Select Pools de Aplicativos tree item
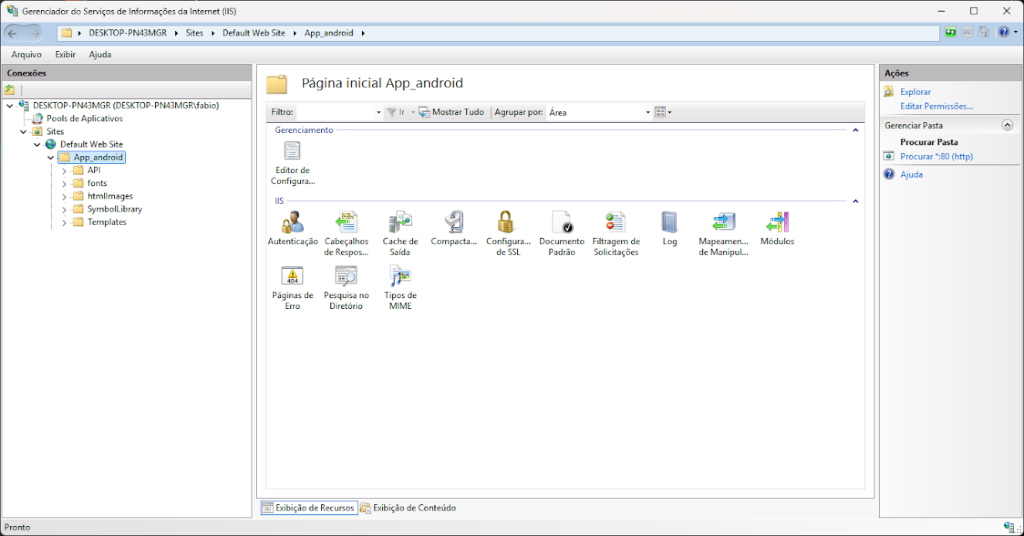The height and width of the screenshot is (536, 1024). click(84, 118)
